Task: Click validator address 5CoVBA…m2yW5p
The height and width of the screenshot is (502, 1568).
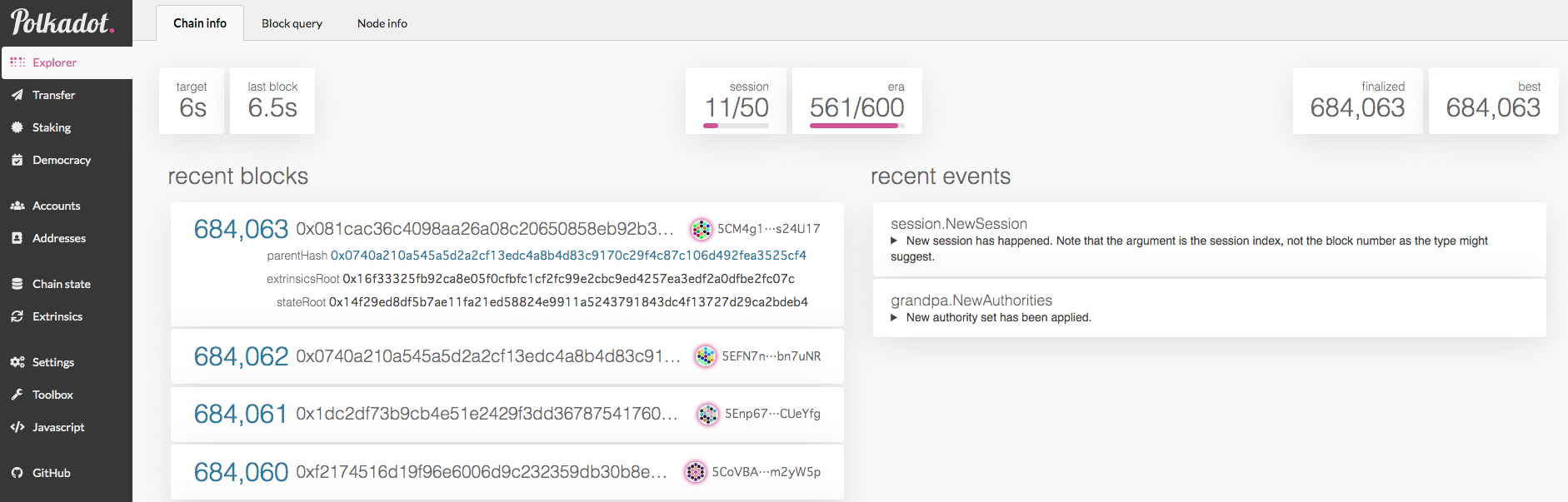Action: coord(767,472)
